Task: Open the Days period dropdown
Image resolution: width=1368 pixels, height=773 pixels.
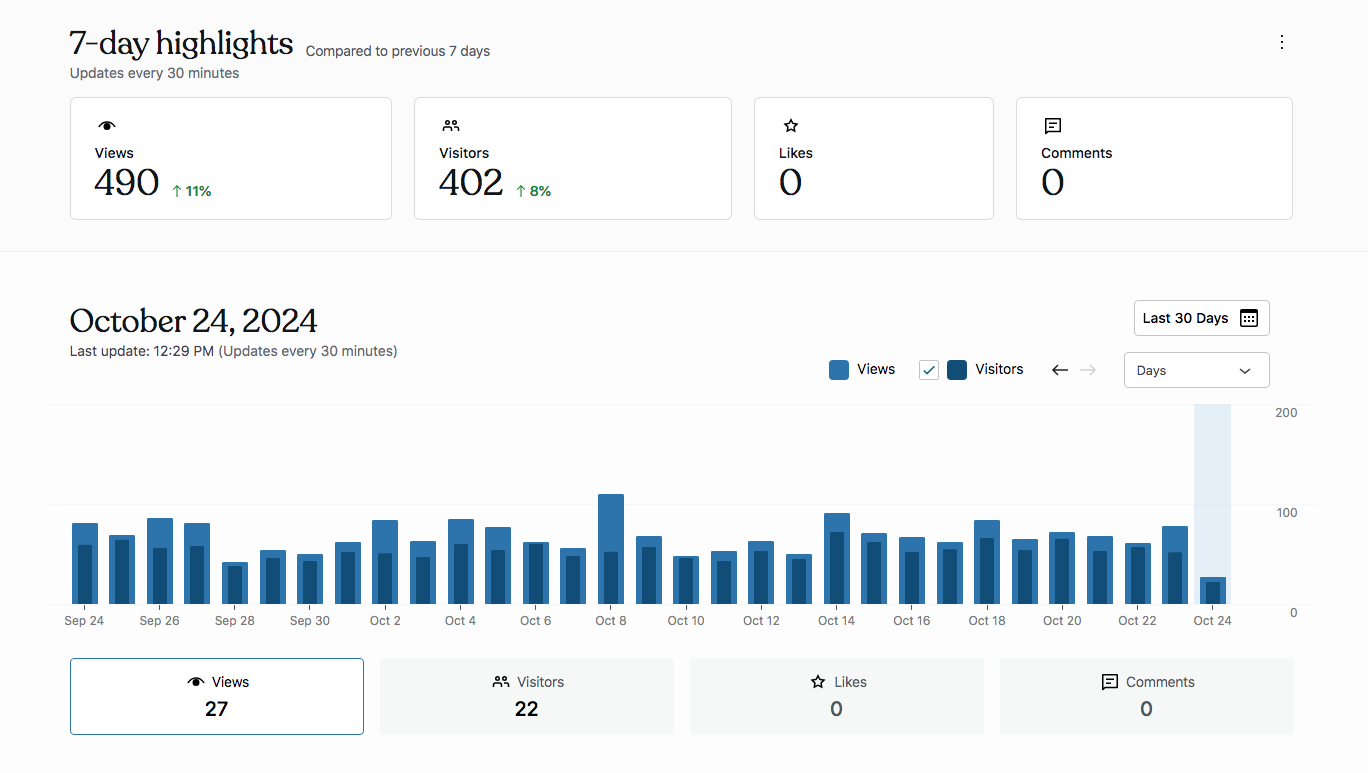Action: tap(1196, 370)
